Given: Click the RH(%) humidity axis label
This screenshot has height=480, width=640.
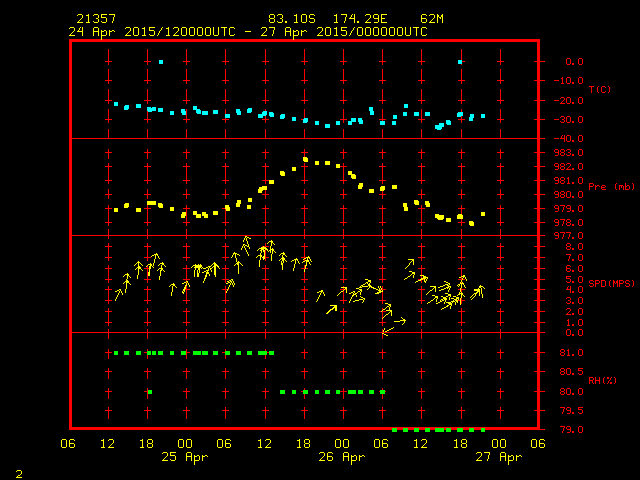Looking at the screenshot, I should 602,380.
